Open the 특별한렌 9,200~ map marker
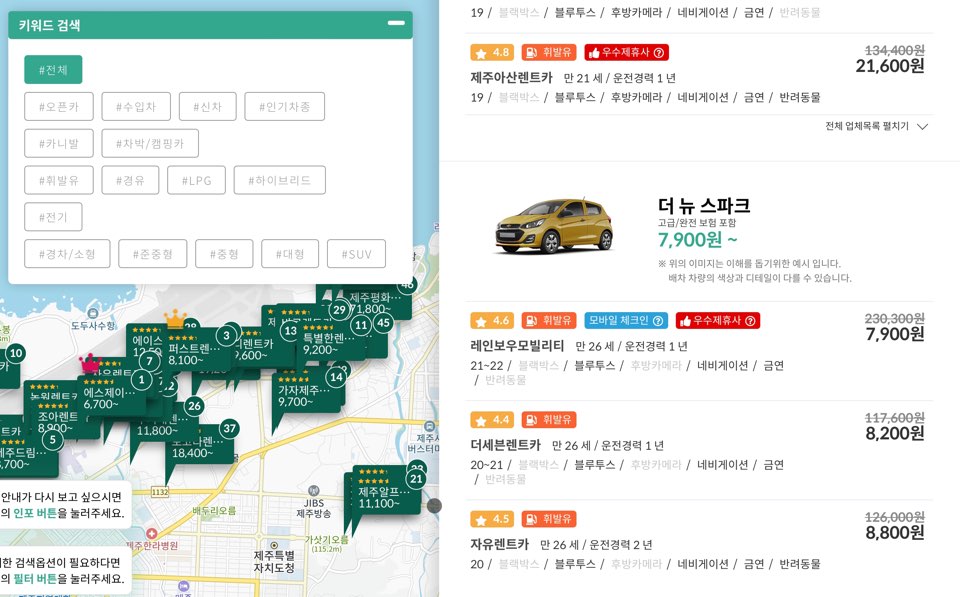Screen dimensions: 960x597 tap(329, 342)
